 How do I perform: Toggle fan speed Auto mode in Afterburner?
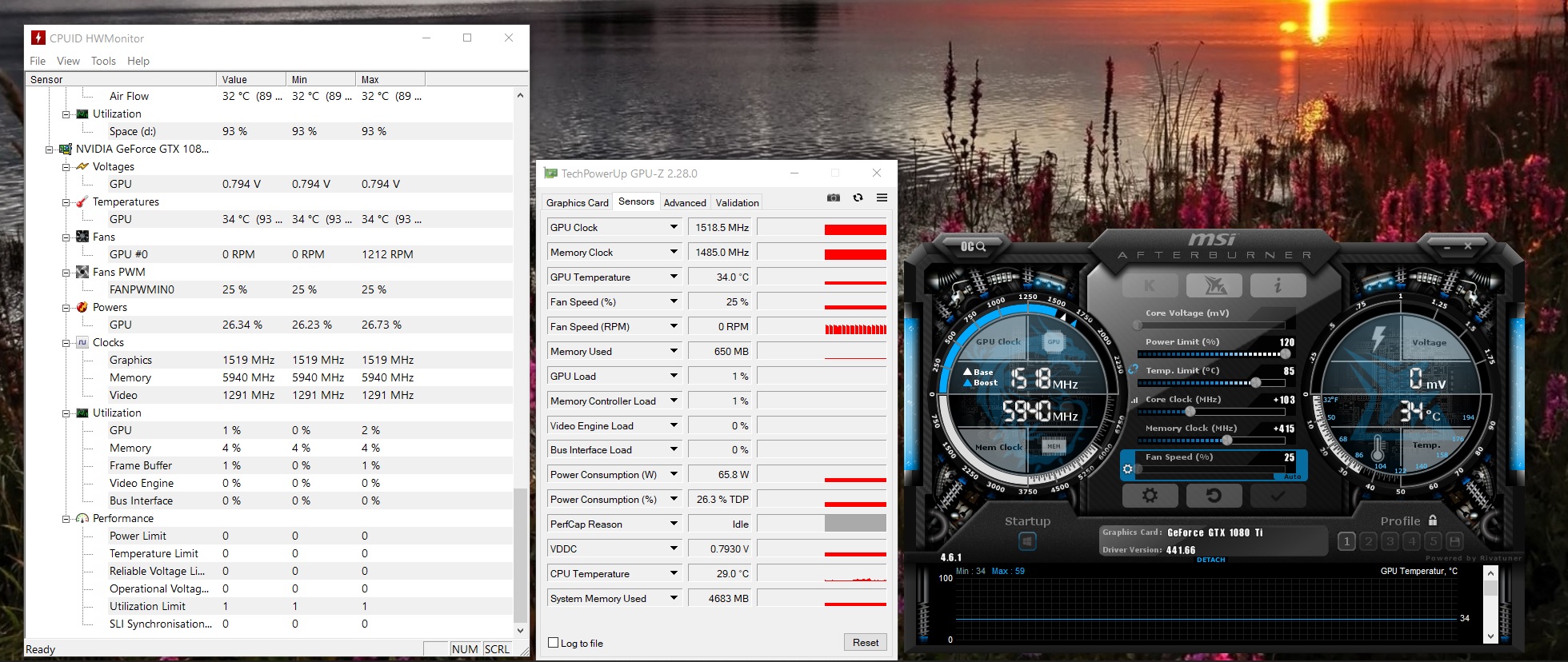tap(1292, 477)
